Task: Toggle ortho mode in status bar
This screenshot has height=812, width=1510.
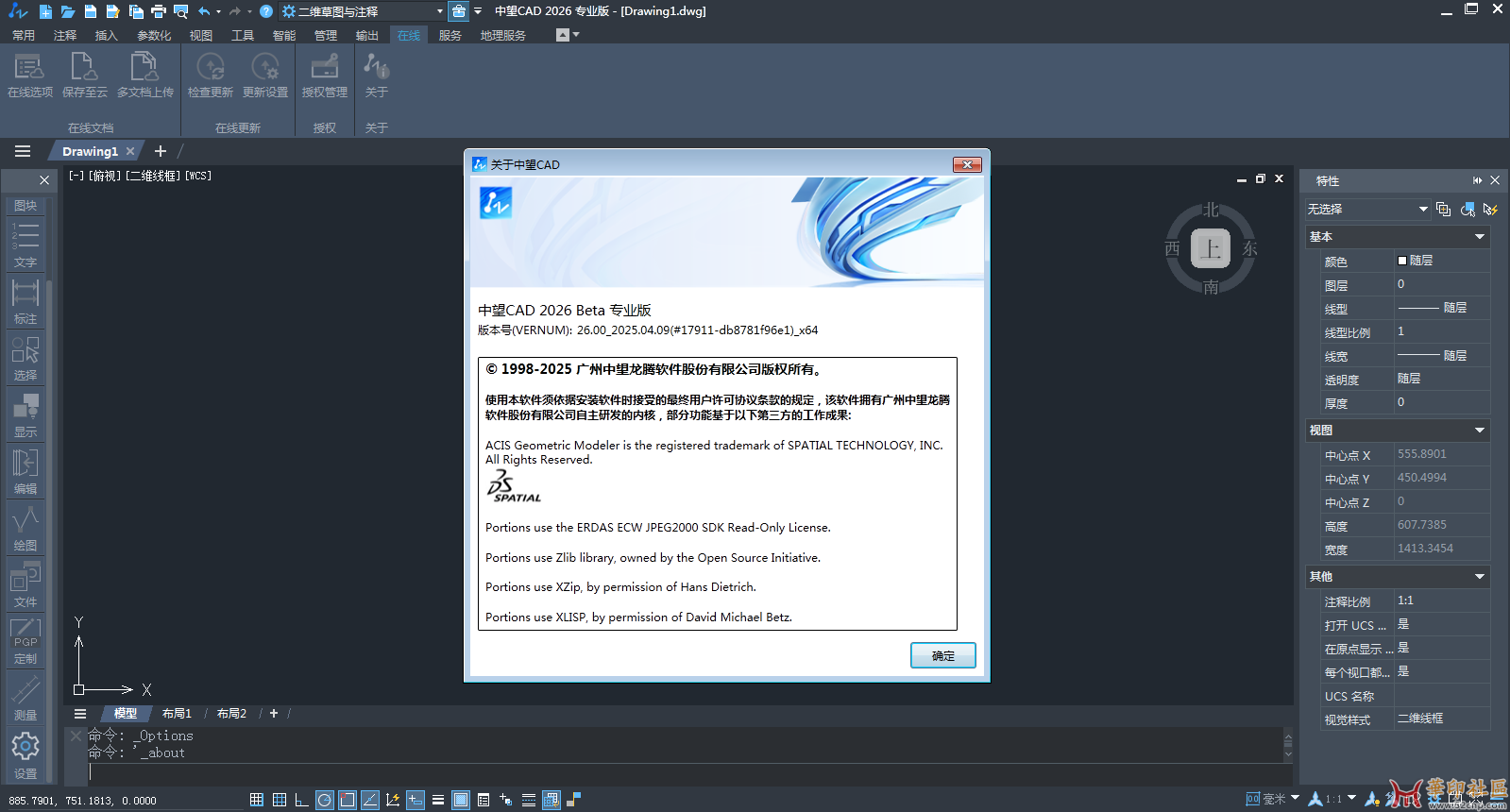Action: tap(301, 800)
